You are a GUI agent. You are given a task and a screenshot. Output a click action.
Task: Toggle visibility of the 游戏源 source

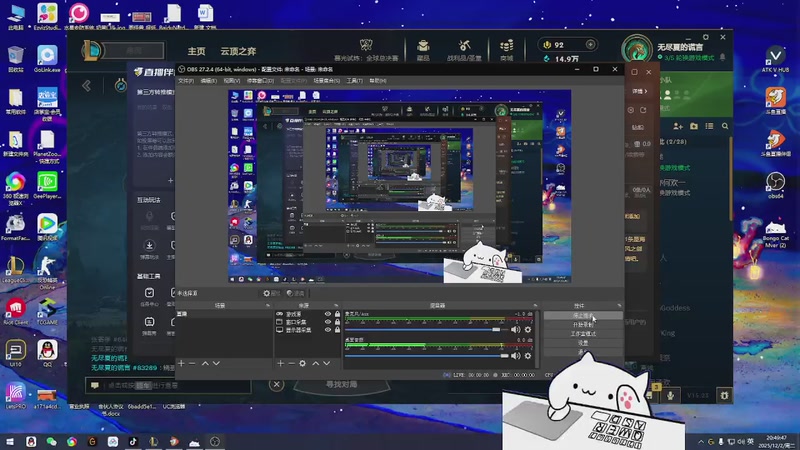328,314
